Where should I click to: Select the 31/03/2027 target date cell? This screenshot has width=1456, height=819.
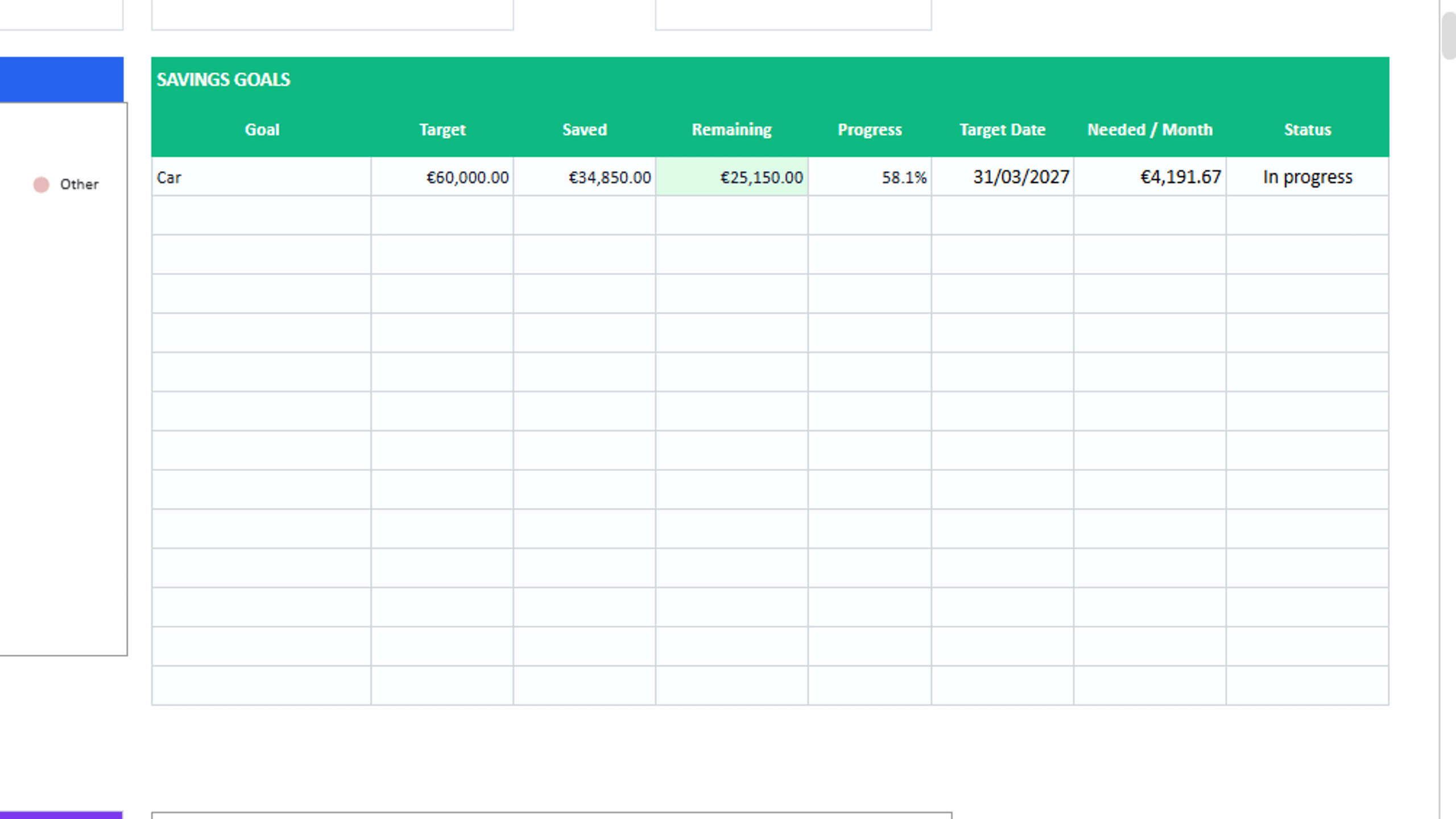point(1003,177)
